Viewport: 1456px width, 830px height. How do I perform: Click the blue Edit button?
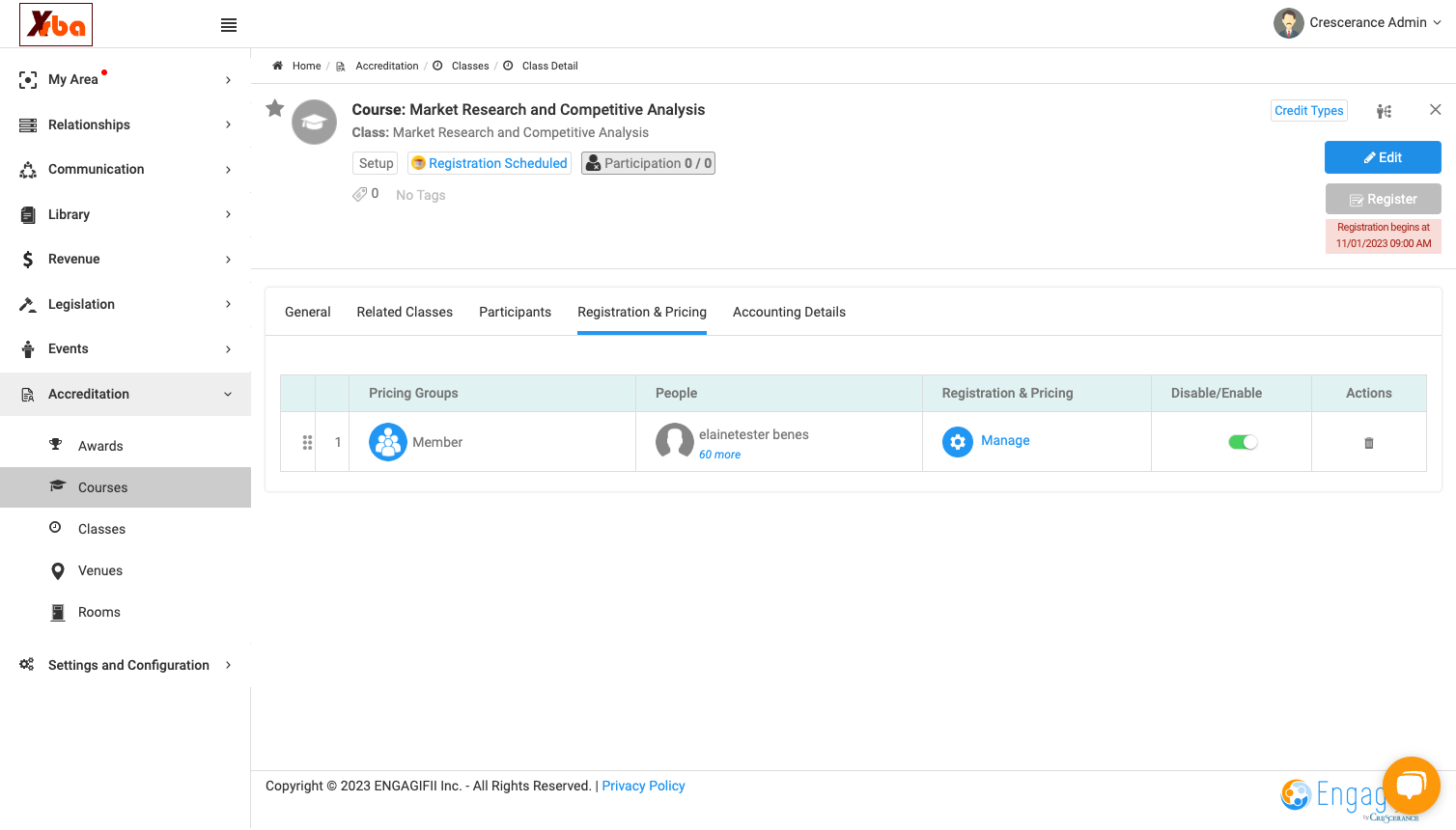(x=1383, y=157)
